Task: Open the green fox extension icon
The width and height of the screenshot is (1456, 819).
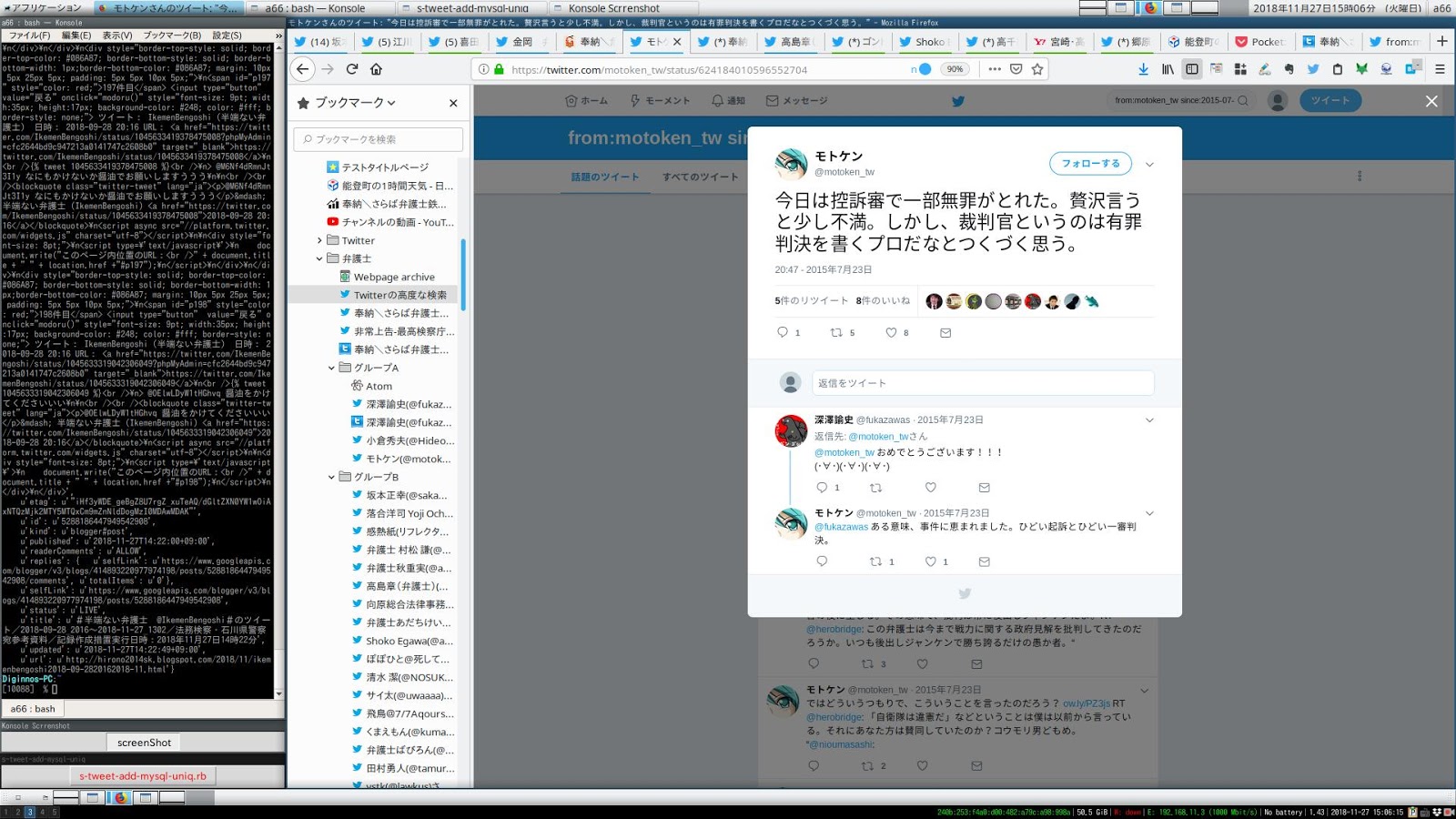Action: (1361, 69)
